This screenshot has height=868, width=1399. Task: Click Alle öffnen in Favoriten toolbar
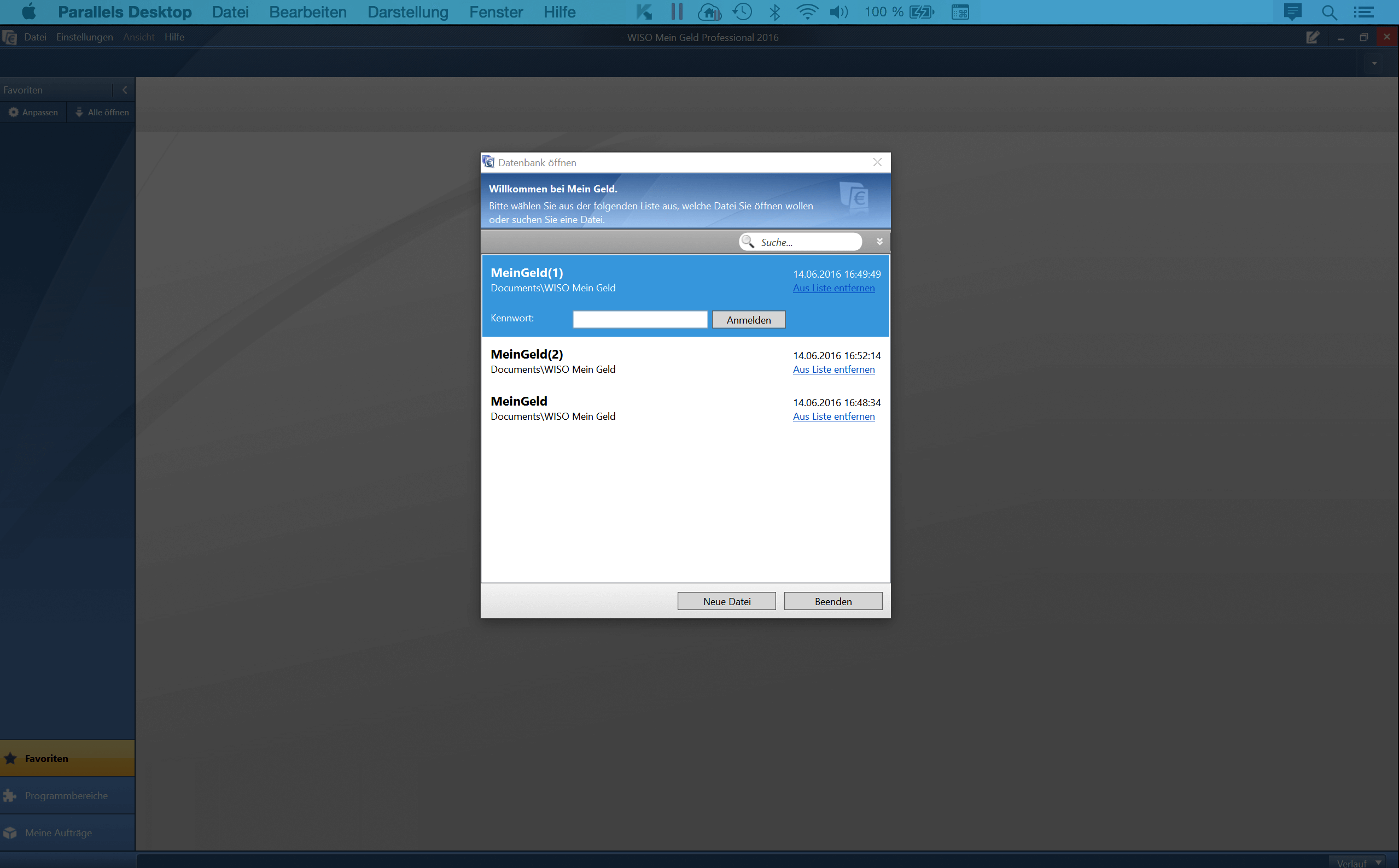coord(102,113)
